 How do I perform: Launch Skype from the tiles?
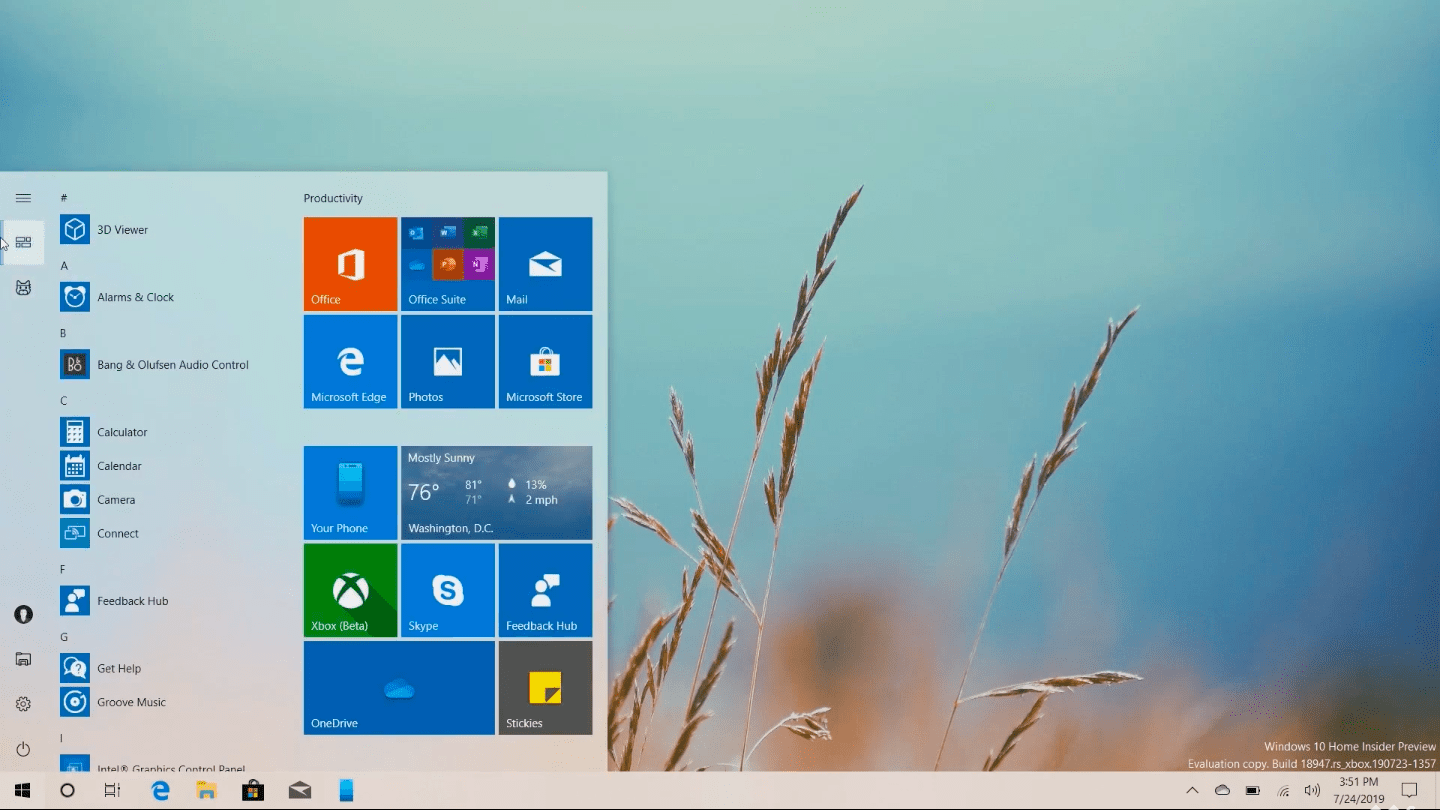(447, 590)
